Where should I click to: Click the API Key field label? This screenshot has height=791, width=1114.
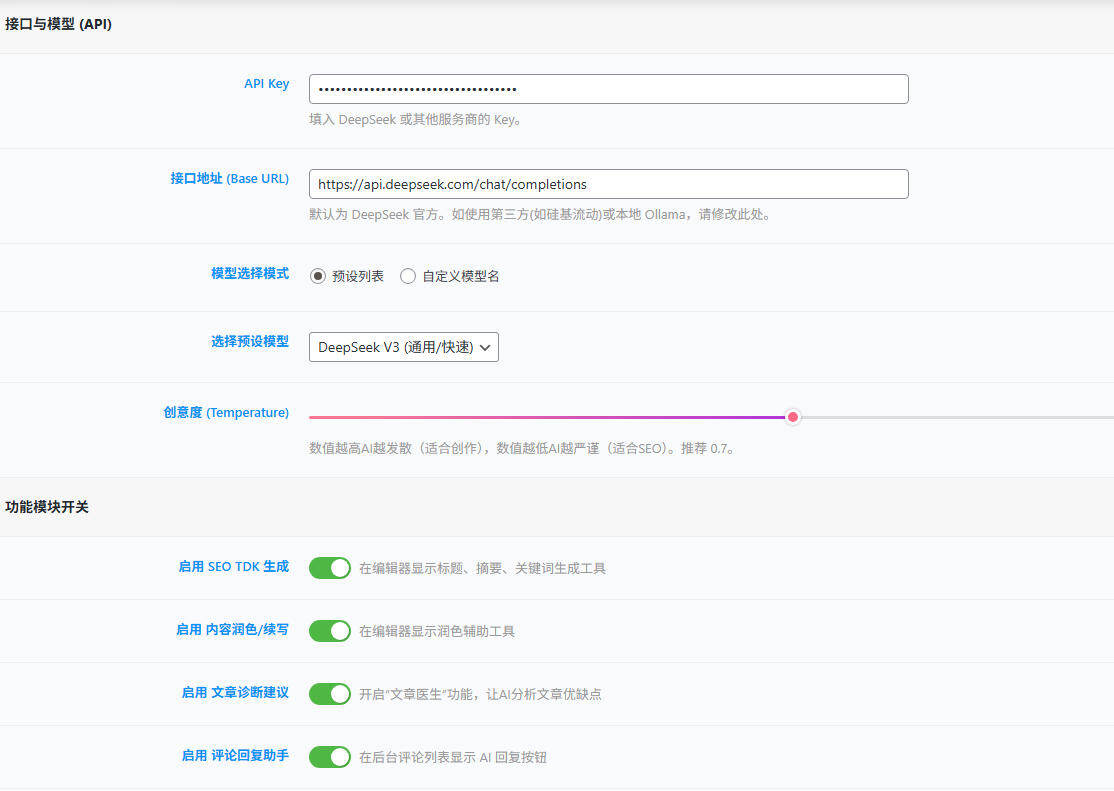[266, 84]
